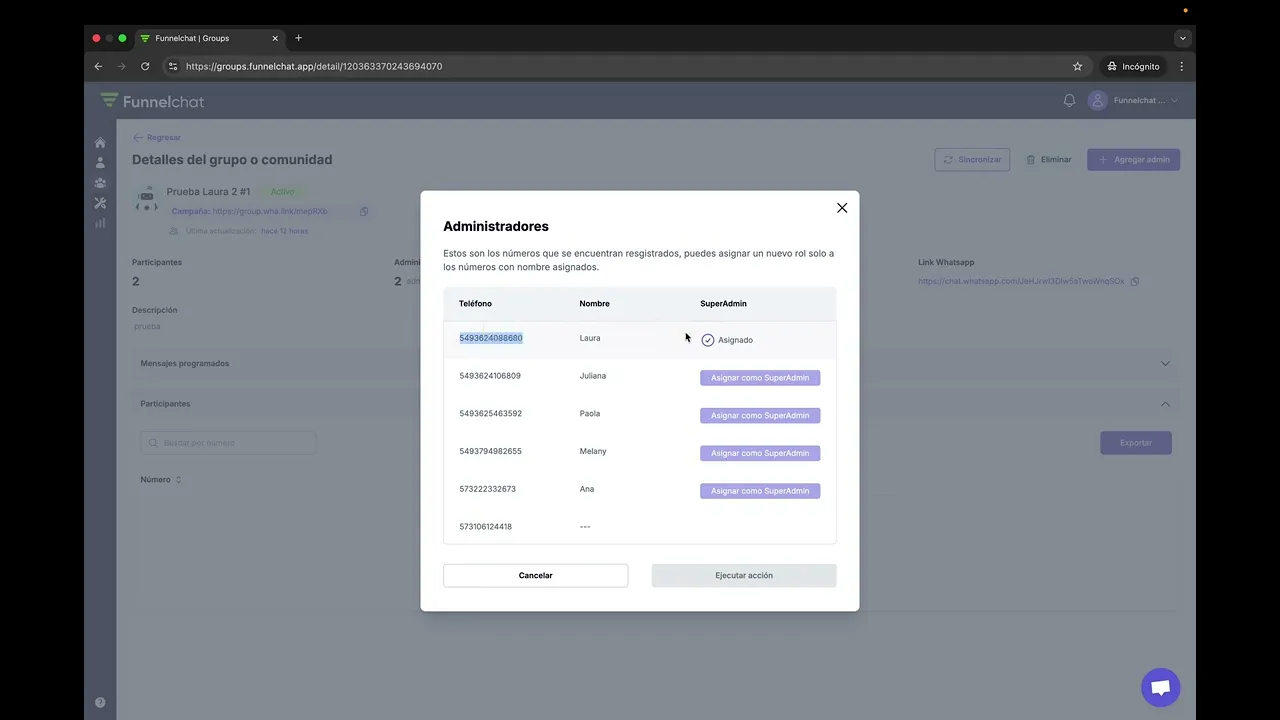
Task: Reload the browser page
Action: coord(145,67)
